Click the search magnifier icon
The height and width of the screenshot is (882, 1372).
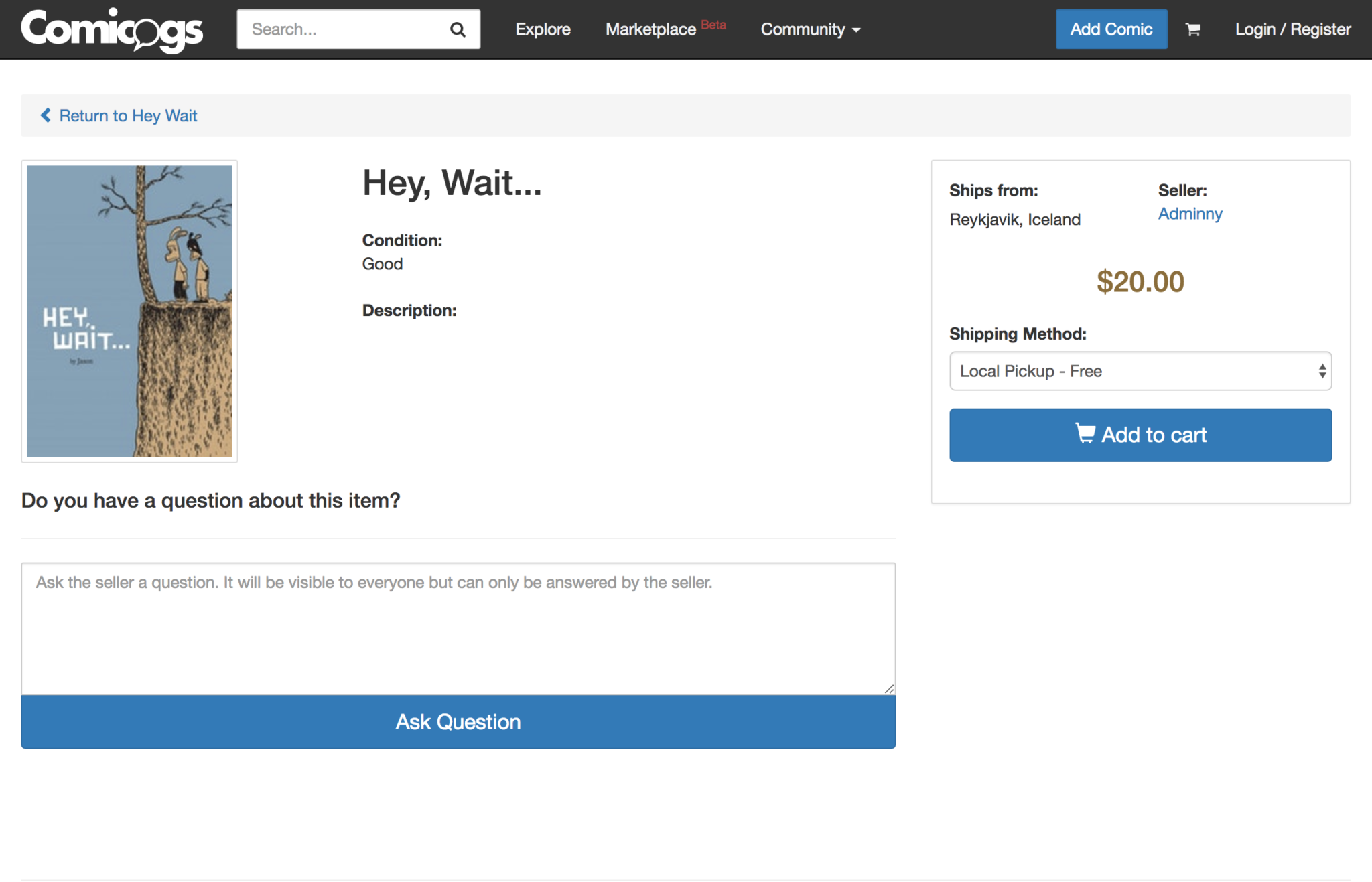click(x=458, y=29)
